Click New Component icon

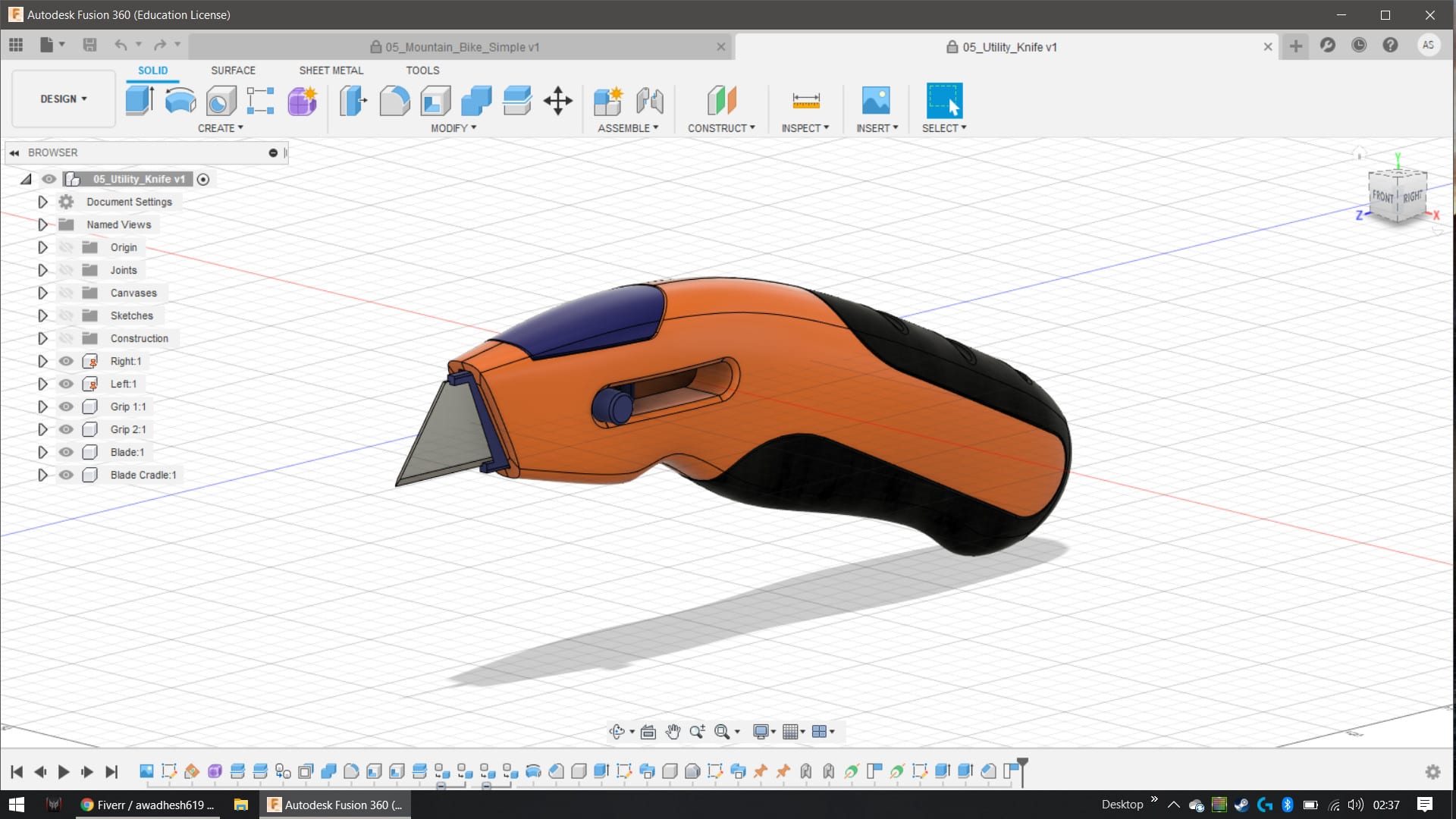click(x=608, y=100)
